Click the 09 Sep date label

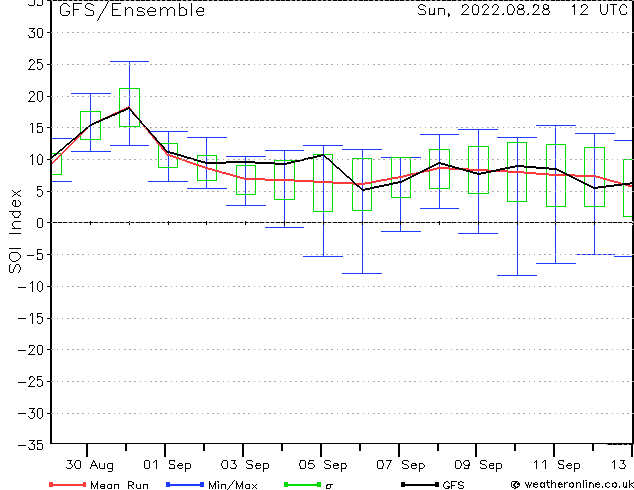478,465
